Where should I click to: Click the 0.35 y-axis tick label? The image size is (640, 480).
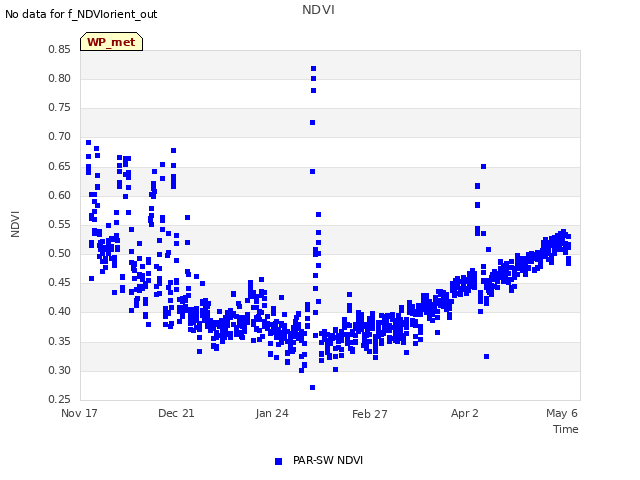click(x=60, y=341)
